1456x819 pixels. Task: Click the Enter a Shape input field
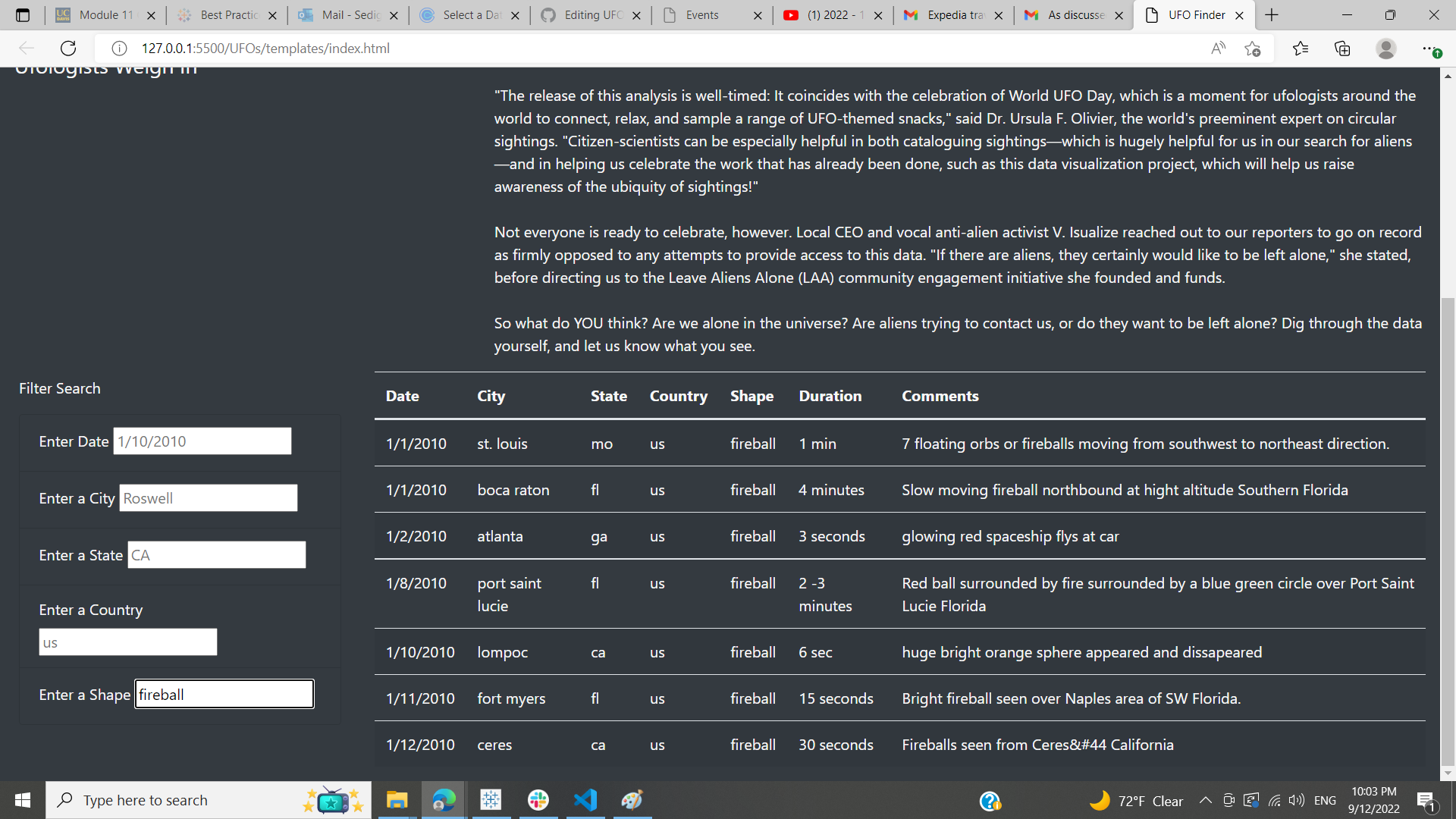(x=224, y=695)
